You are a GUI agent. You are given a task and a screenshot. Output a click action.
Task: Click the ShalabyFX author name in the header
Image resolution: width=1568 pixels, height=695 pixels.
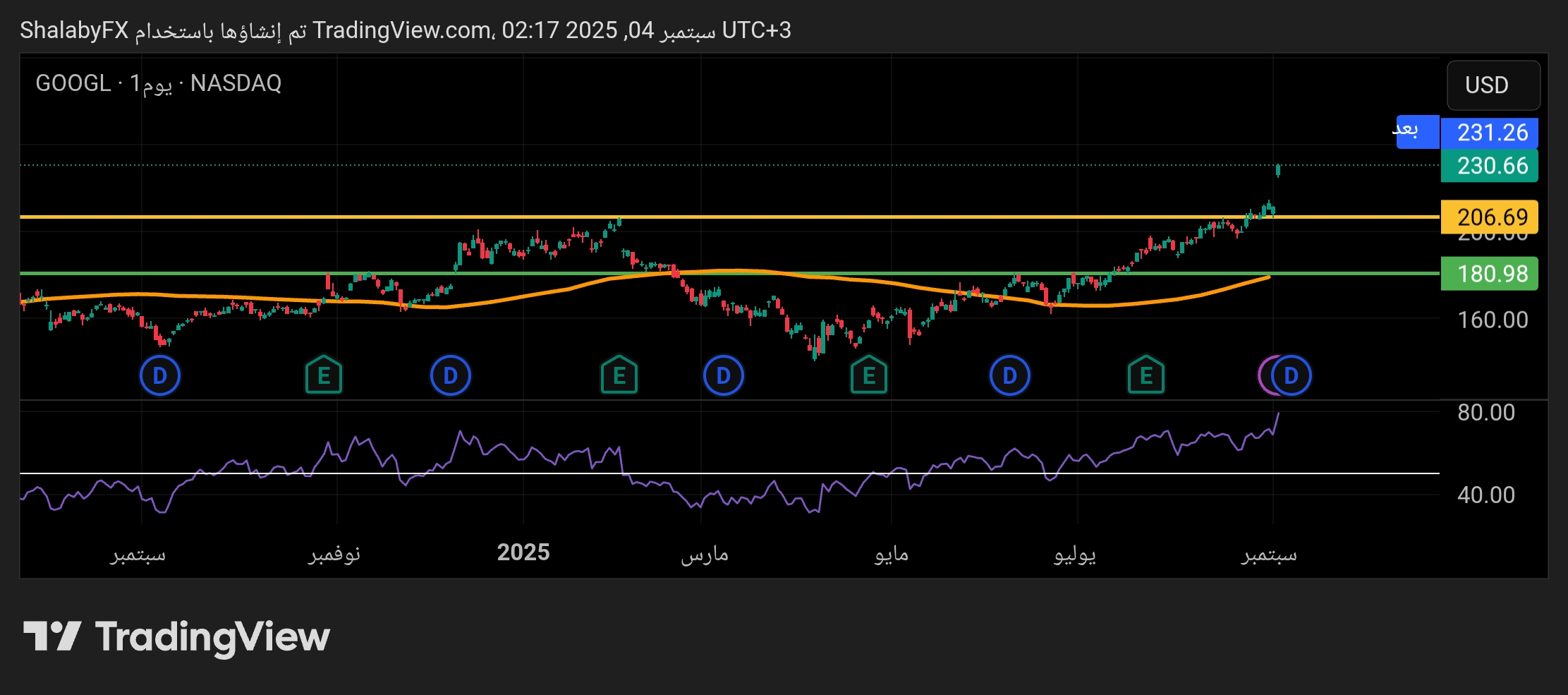(74, 30)
